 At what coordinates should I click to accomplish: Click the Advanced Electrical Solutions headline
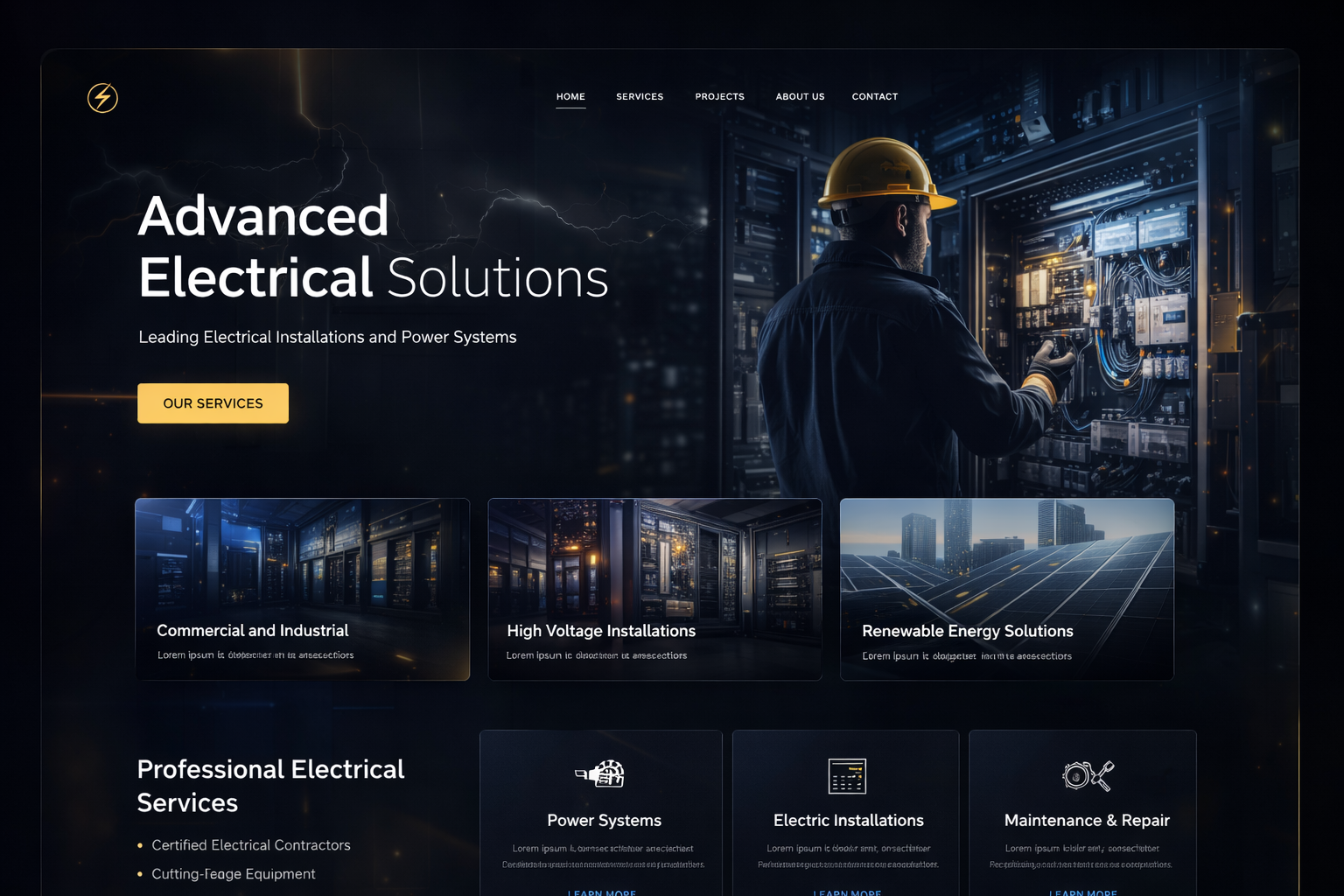[373, 247]
